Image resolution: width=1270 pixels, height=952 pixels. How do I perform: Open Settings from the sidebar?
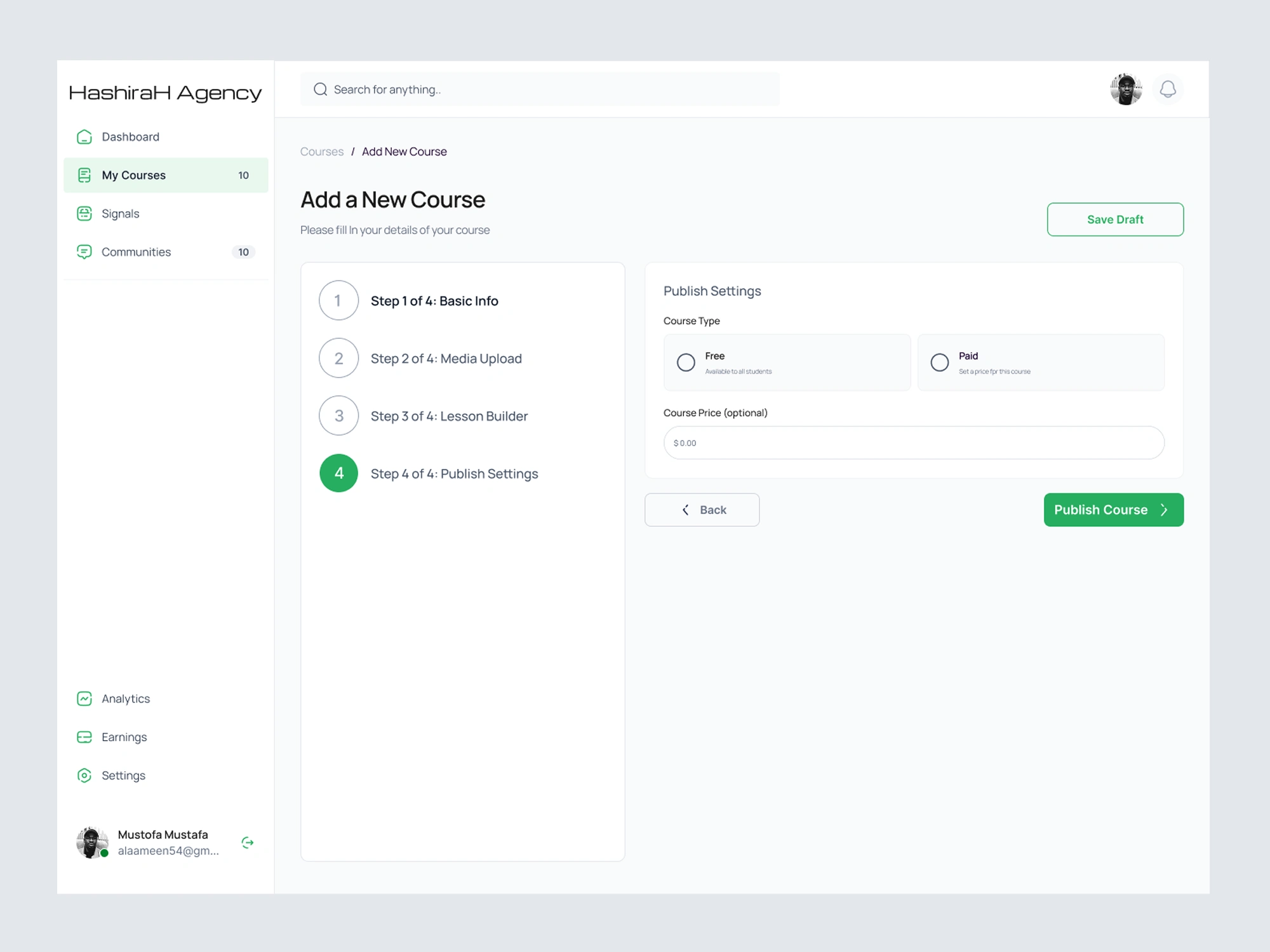coord(123,776)
